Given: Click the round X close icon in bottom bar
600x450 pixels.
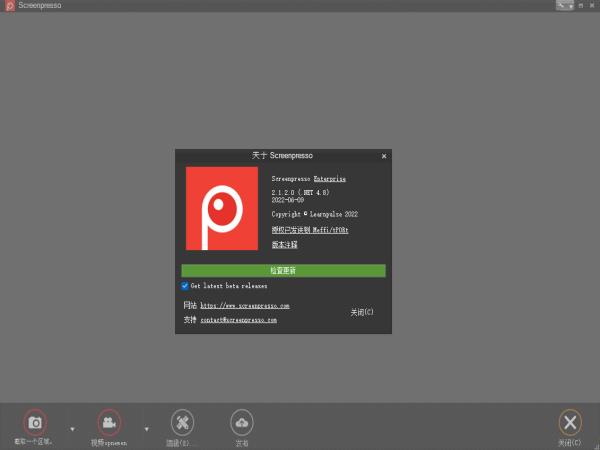Looking at the screenshot, I should point(570,422).
